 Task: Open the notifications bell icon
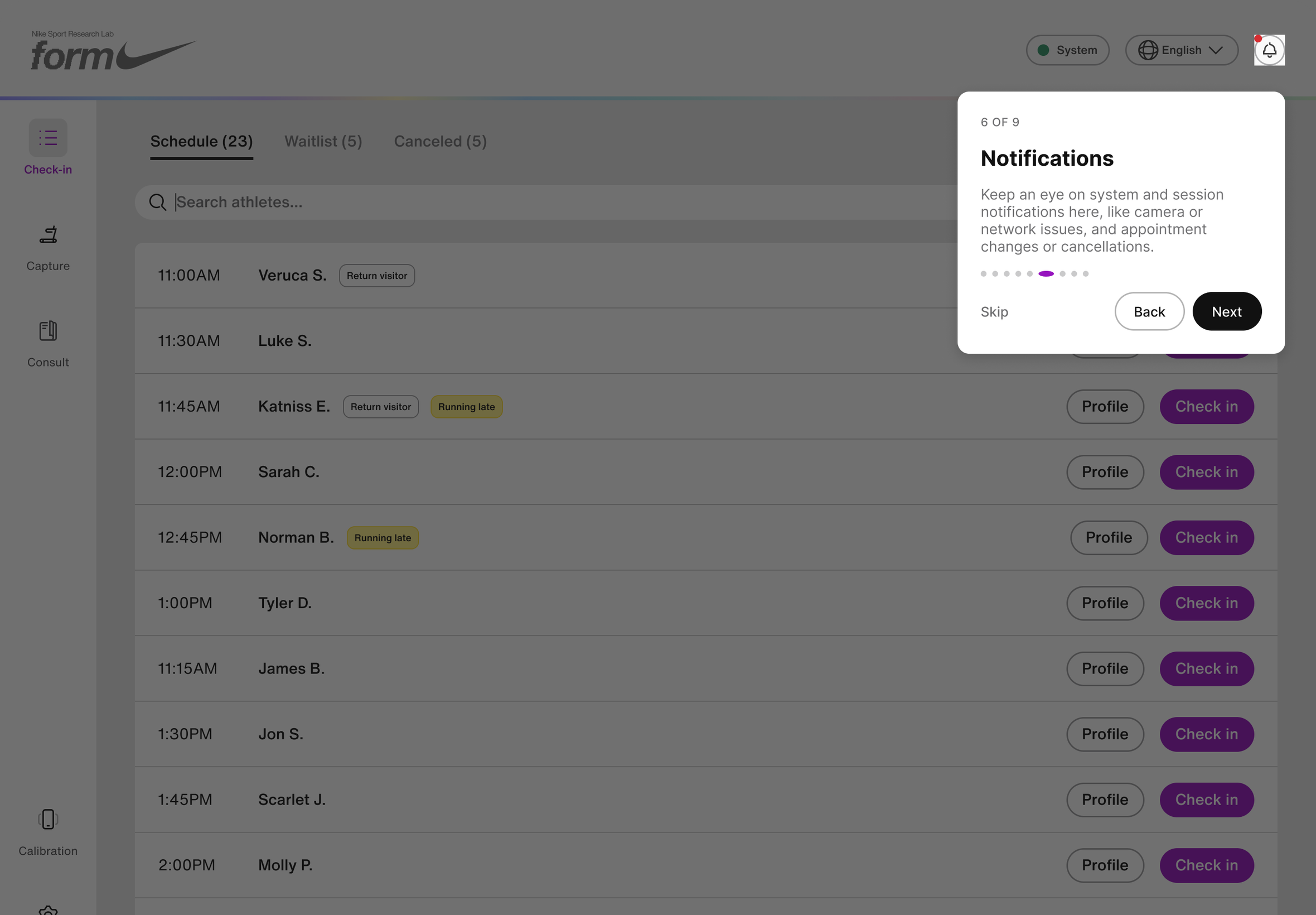point(1269,50)
